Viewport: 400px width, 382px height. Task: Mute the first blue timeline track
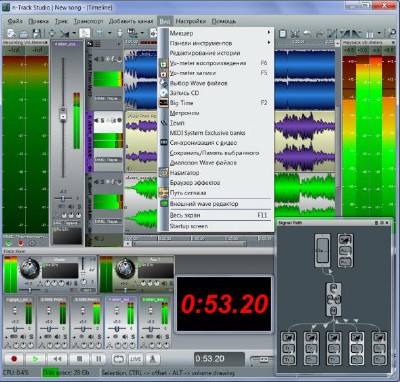97,59
